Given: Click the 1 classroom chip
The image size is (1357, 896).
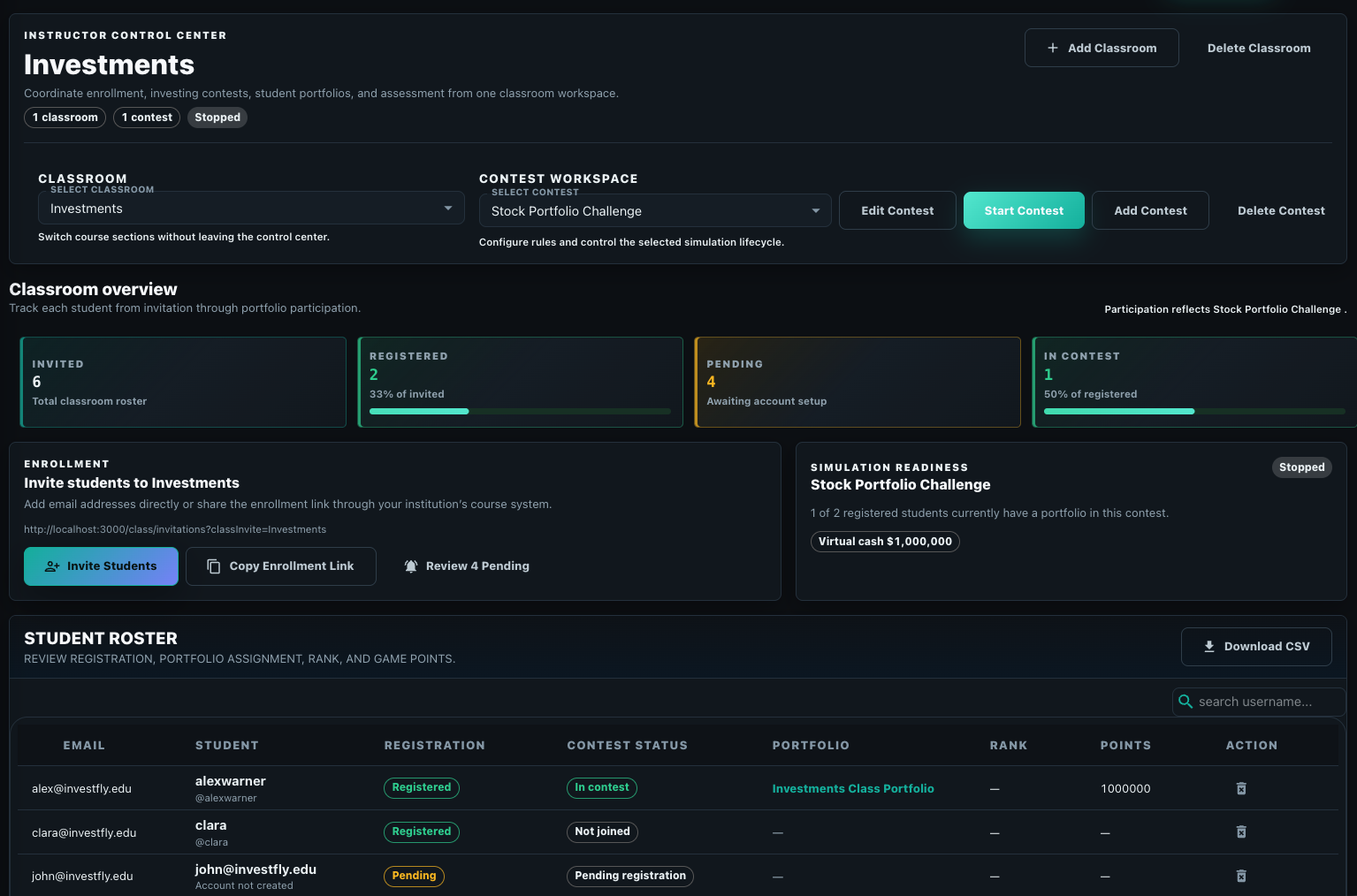Looking at the screenshot, I should click(x=65, y=118).
